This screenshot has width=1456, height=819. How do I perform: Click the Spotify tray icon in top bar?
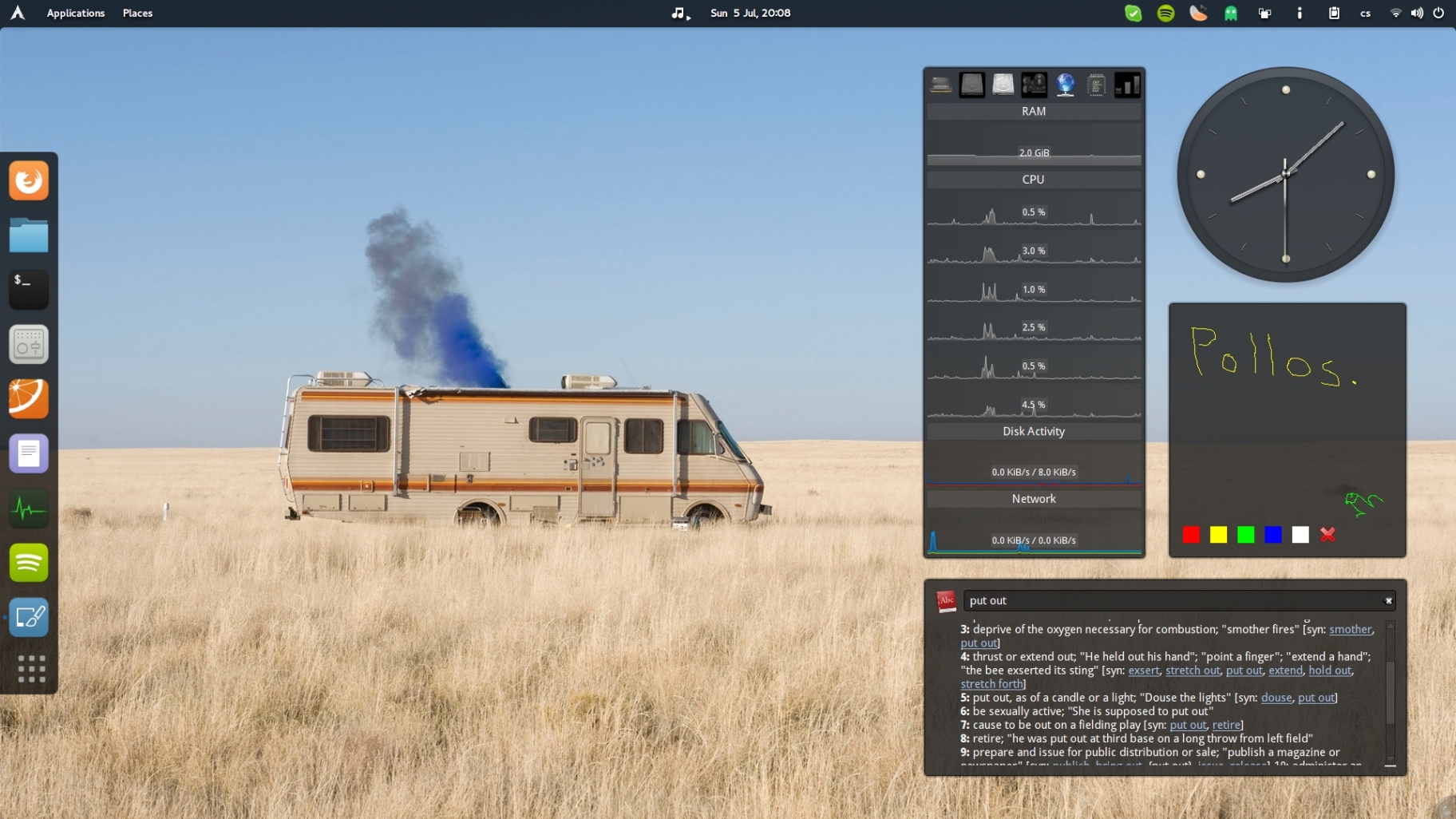pyautogui.click(x=1165, y=13)
